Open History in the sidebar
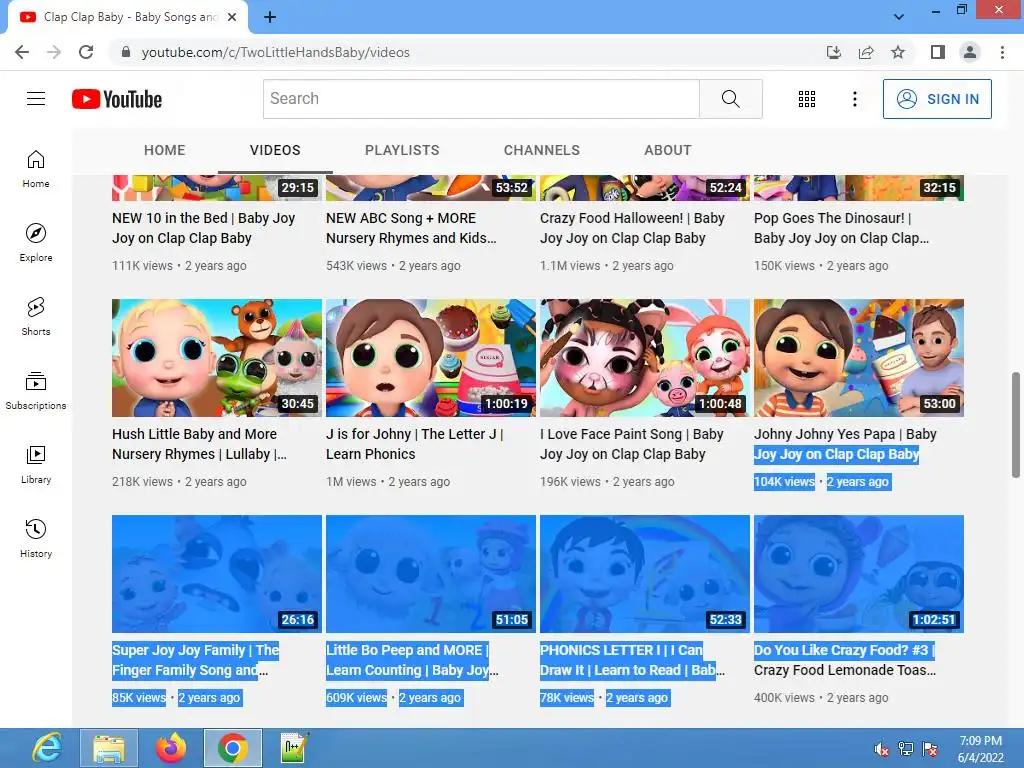1024x768 pixels. pyautogui.click(x=36, y=539)
